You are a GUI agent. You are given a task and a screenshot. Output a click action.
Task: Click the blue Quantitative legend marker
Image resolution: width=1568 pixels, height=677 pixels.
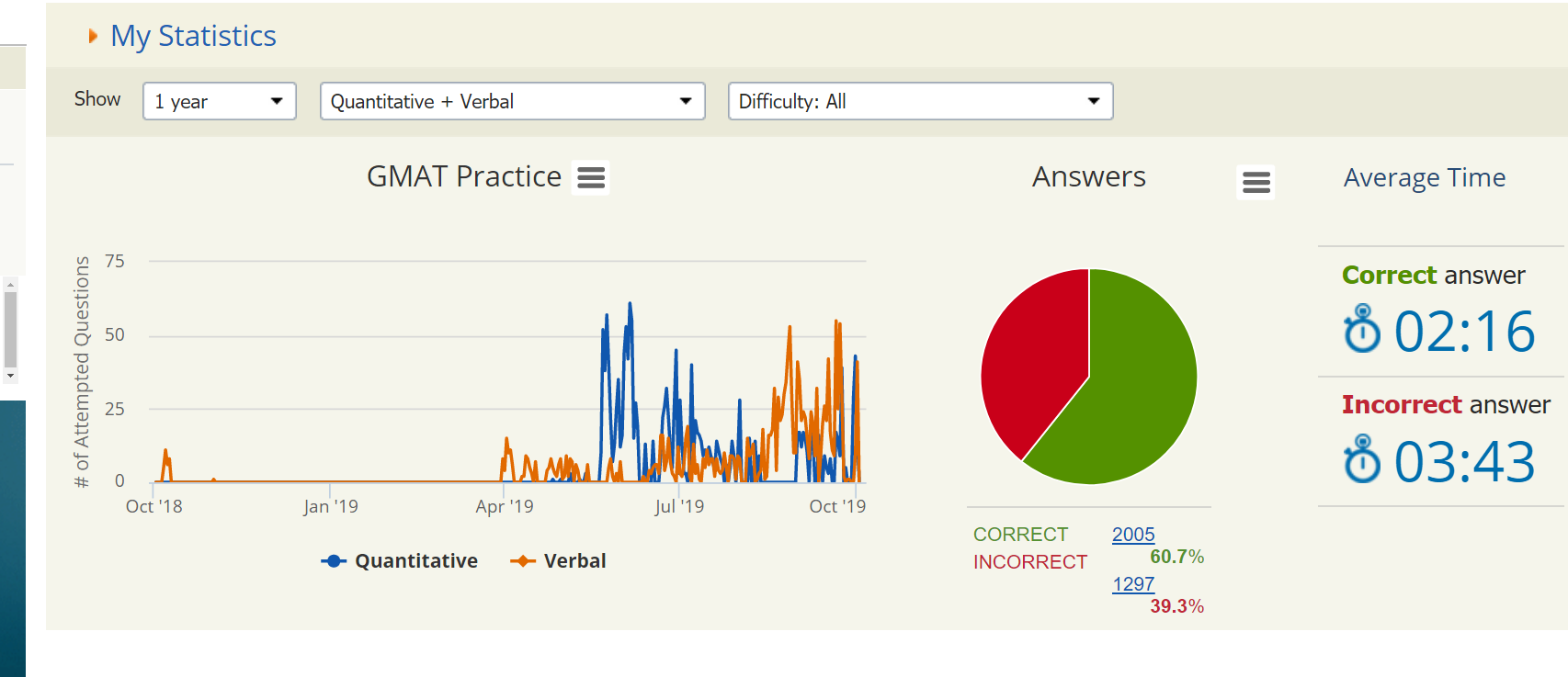pos(334,561)
